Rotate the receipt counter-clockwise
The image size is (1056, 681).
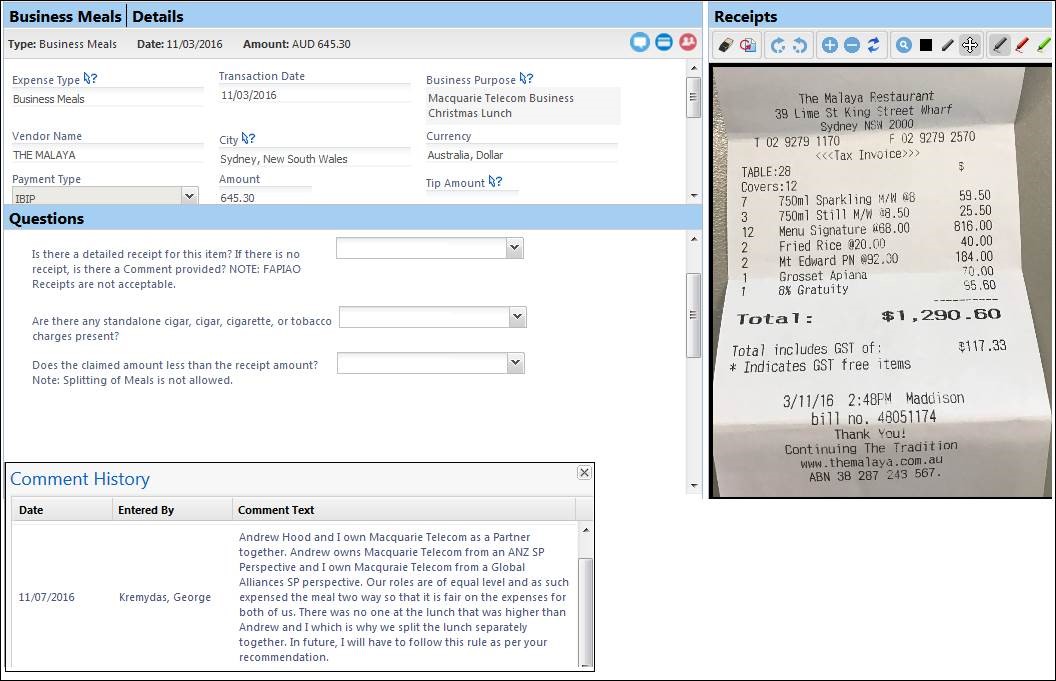777,45
